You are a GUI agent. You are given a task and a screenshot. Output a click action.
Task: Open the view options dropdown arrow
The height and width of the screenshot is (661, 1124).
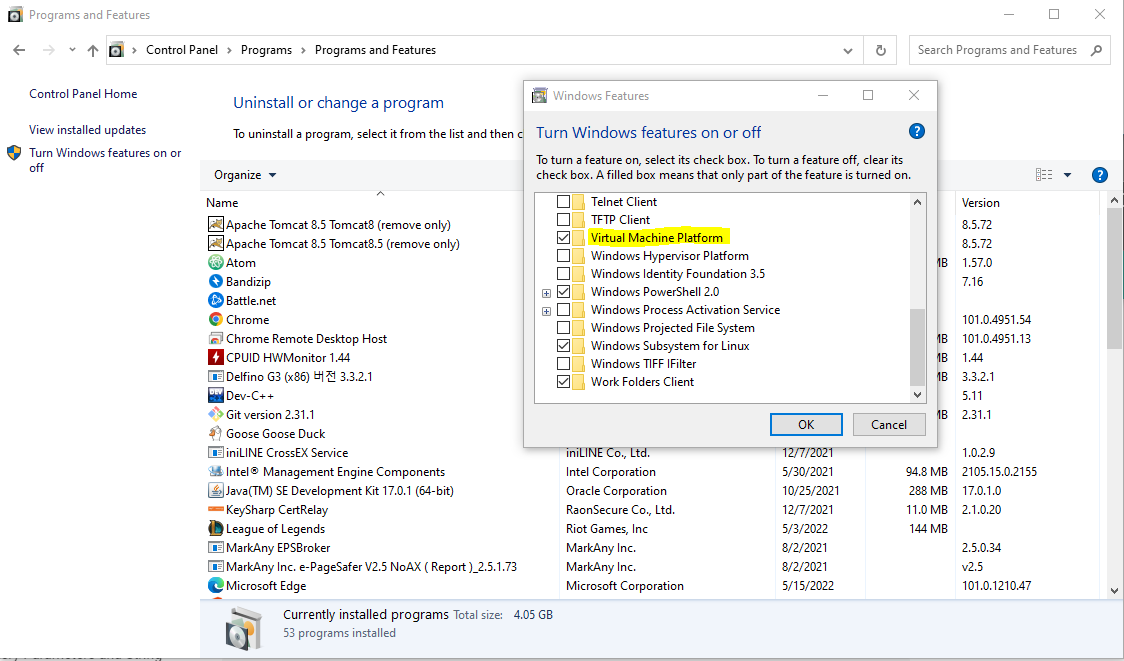coord(1067,175)
